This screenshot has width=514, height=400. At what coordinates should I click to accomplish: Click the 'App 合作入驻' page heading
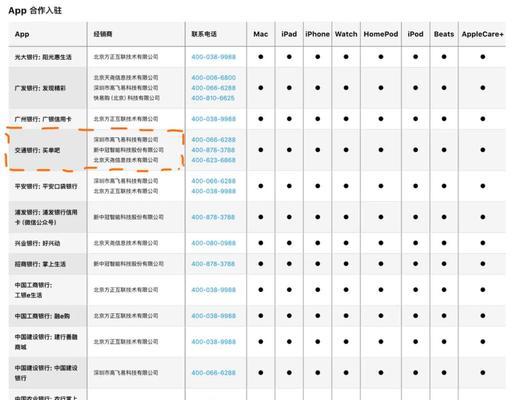click(35, 11)
